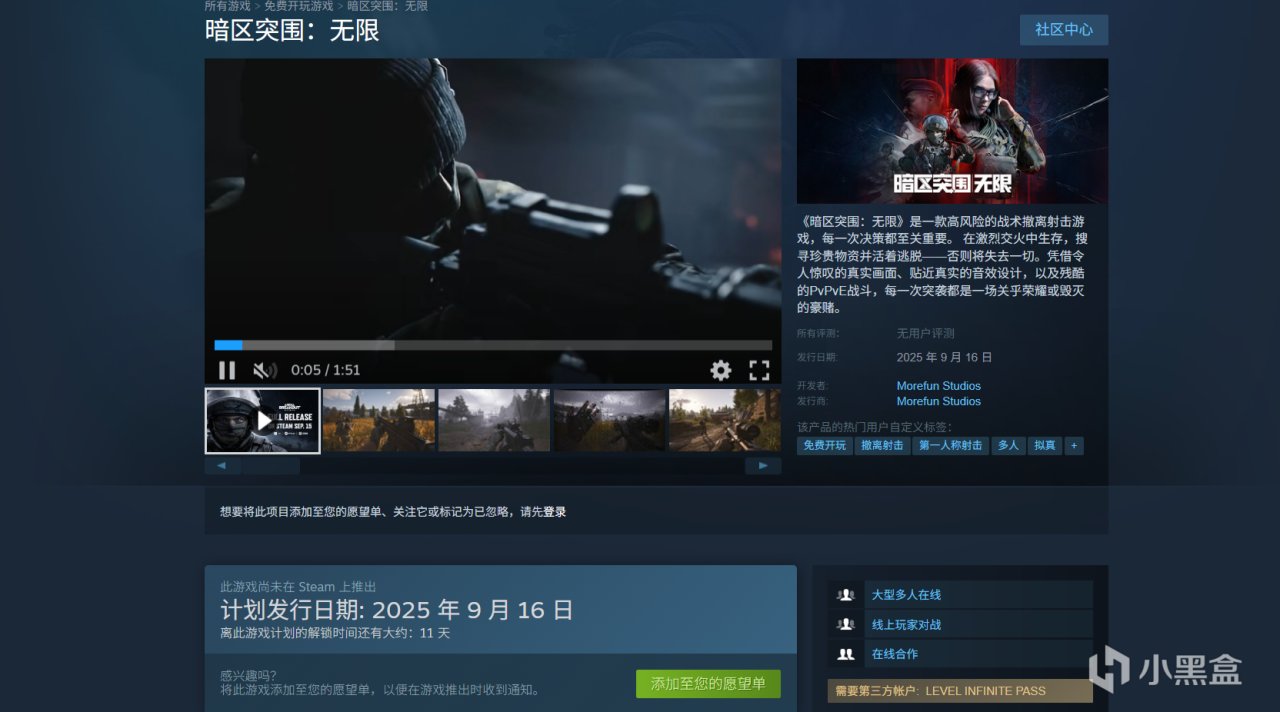Click the game capsule header image

(x=952, y=131)
